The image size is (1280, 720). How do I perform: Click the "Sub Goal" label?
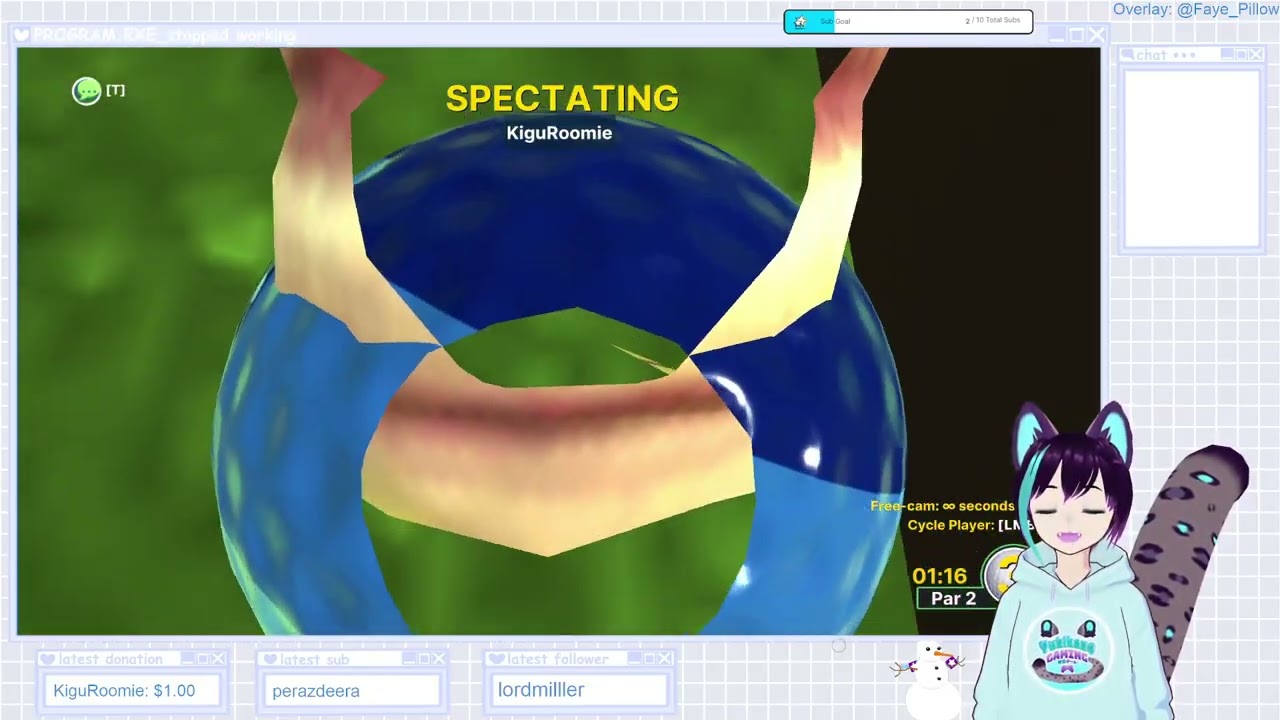tap(835, 21)
